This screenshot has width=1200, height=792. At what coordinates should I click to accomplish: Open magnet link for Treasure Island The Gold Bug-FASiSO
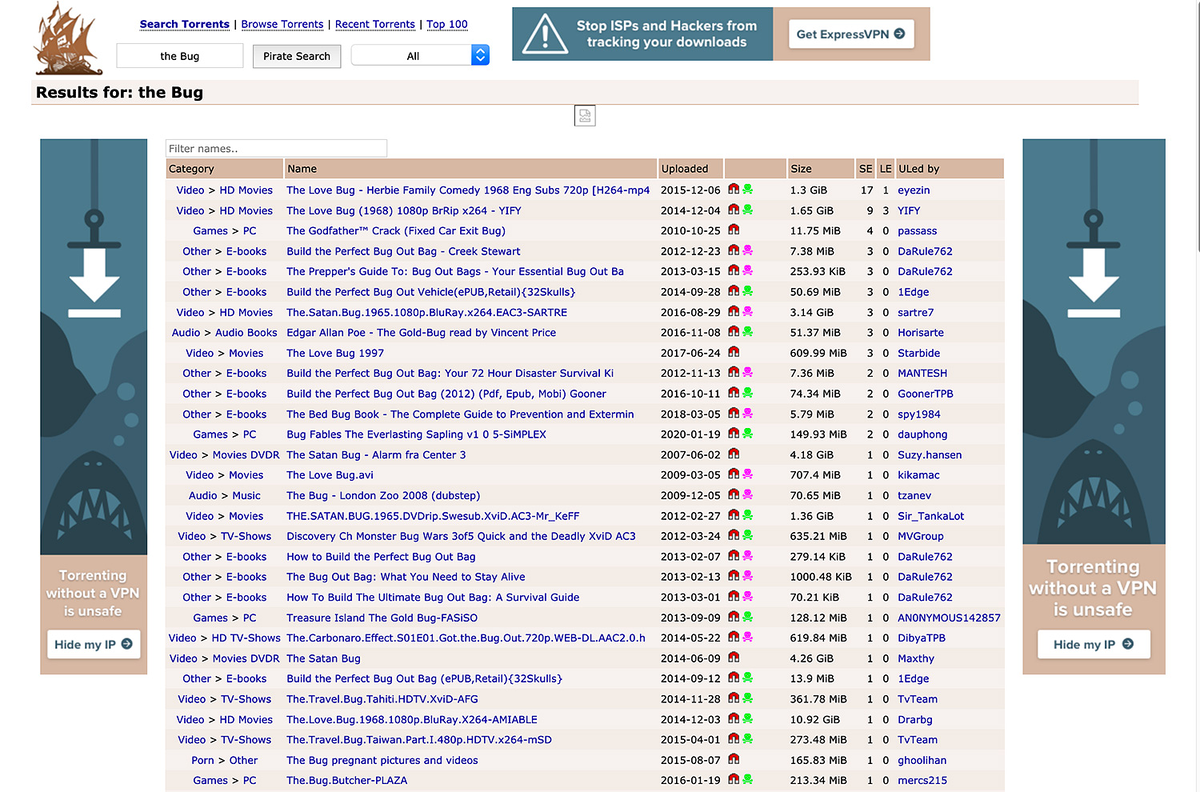click(x=733, y=618)
